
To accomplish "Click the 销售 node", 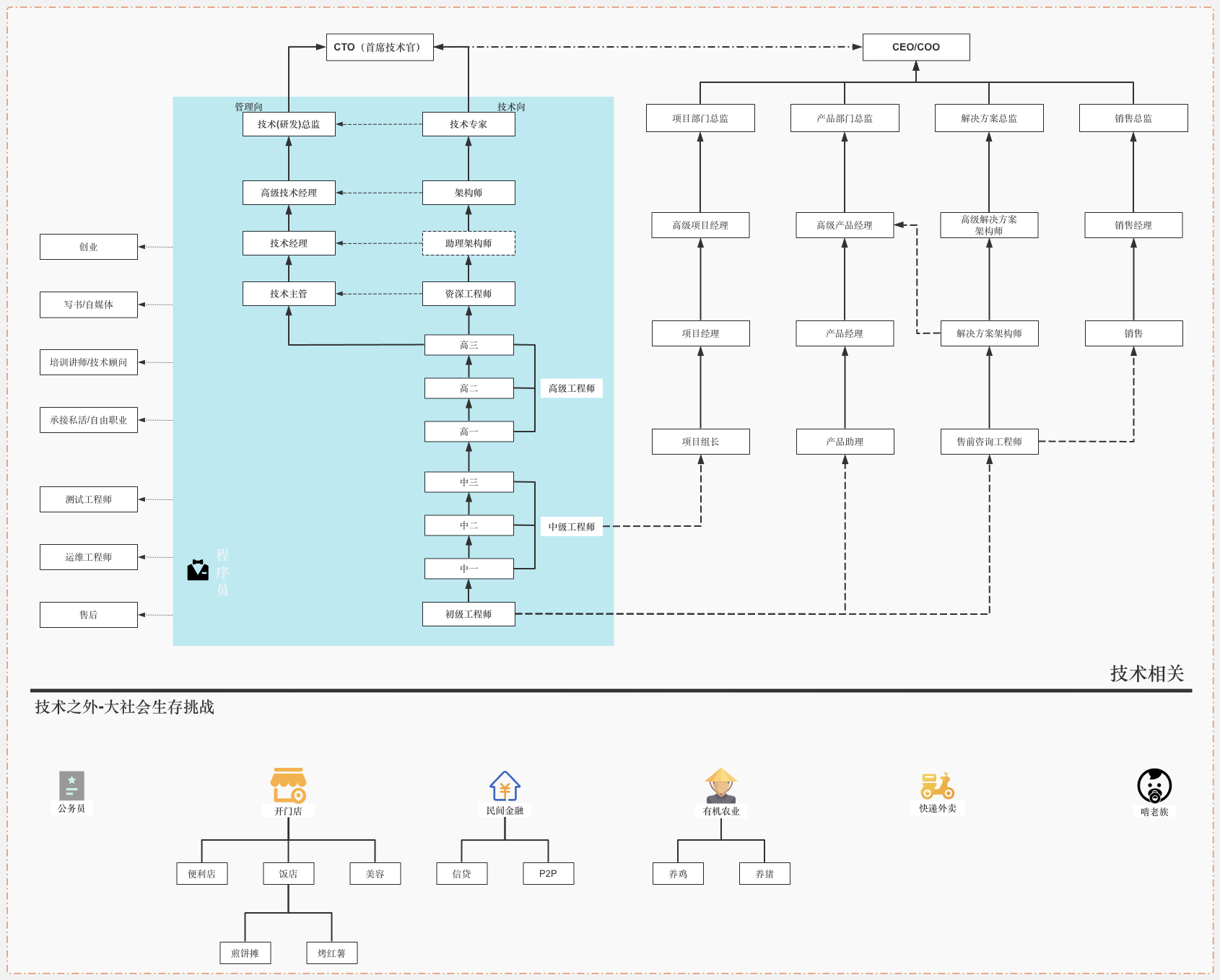I will pos(1133,333).
